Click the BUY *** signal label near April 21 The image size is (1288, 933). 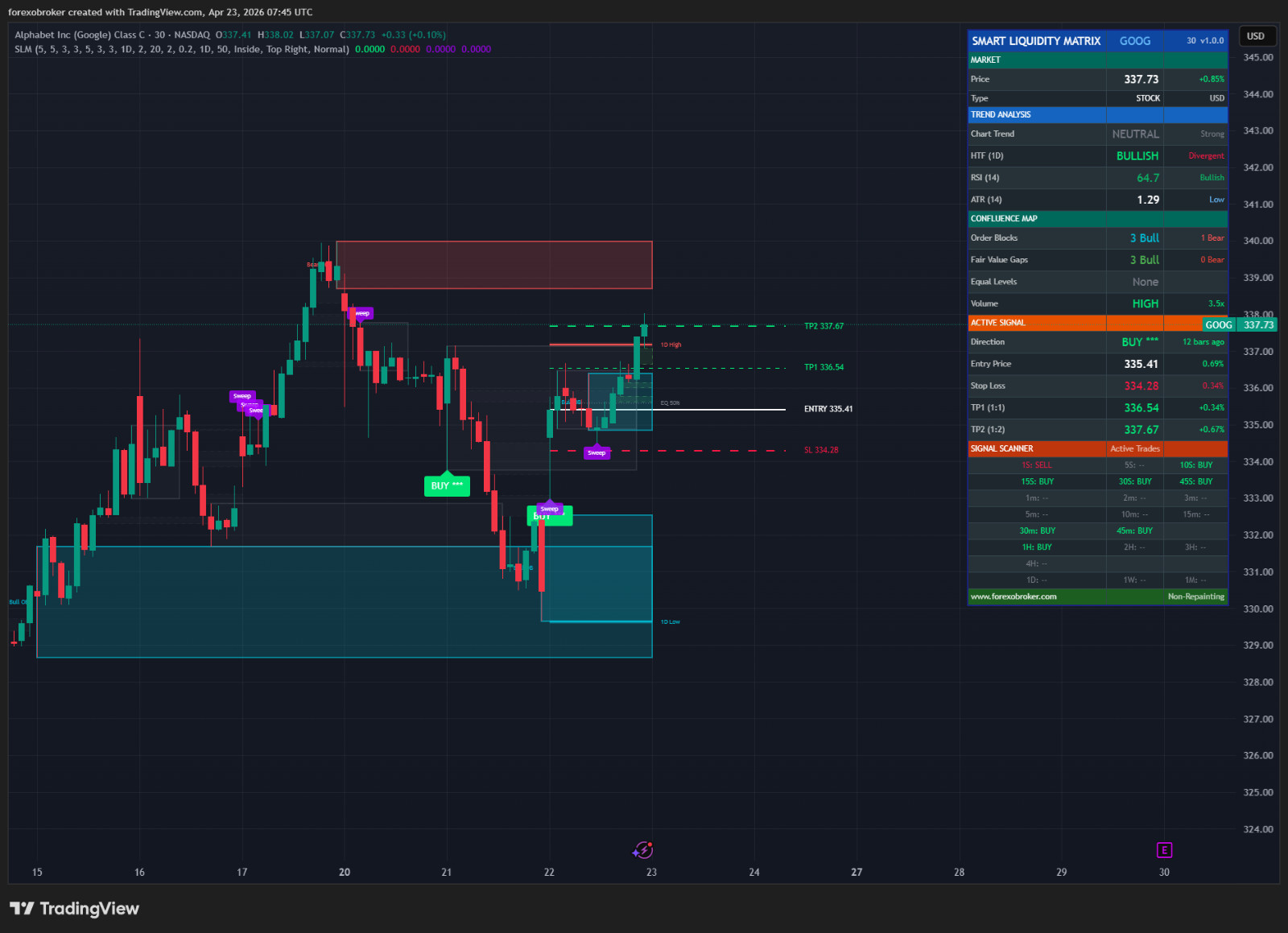[x=447, y=485]
